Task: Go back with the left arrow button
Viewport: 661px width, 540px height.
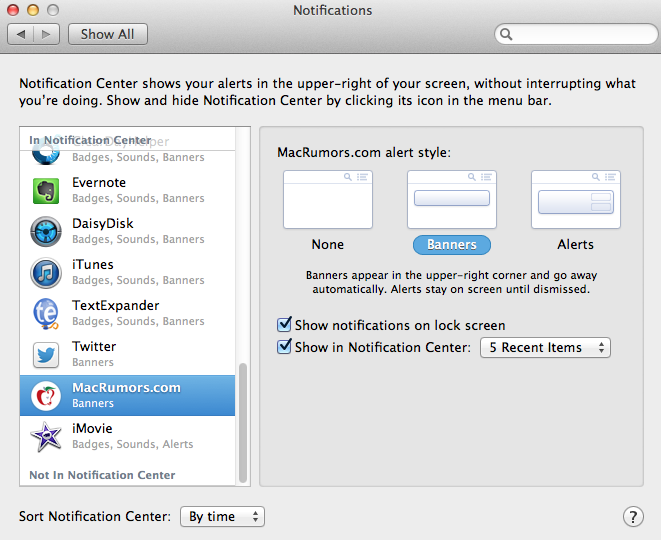Action: [21, 34]
